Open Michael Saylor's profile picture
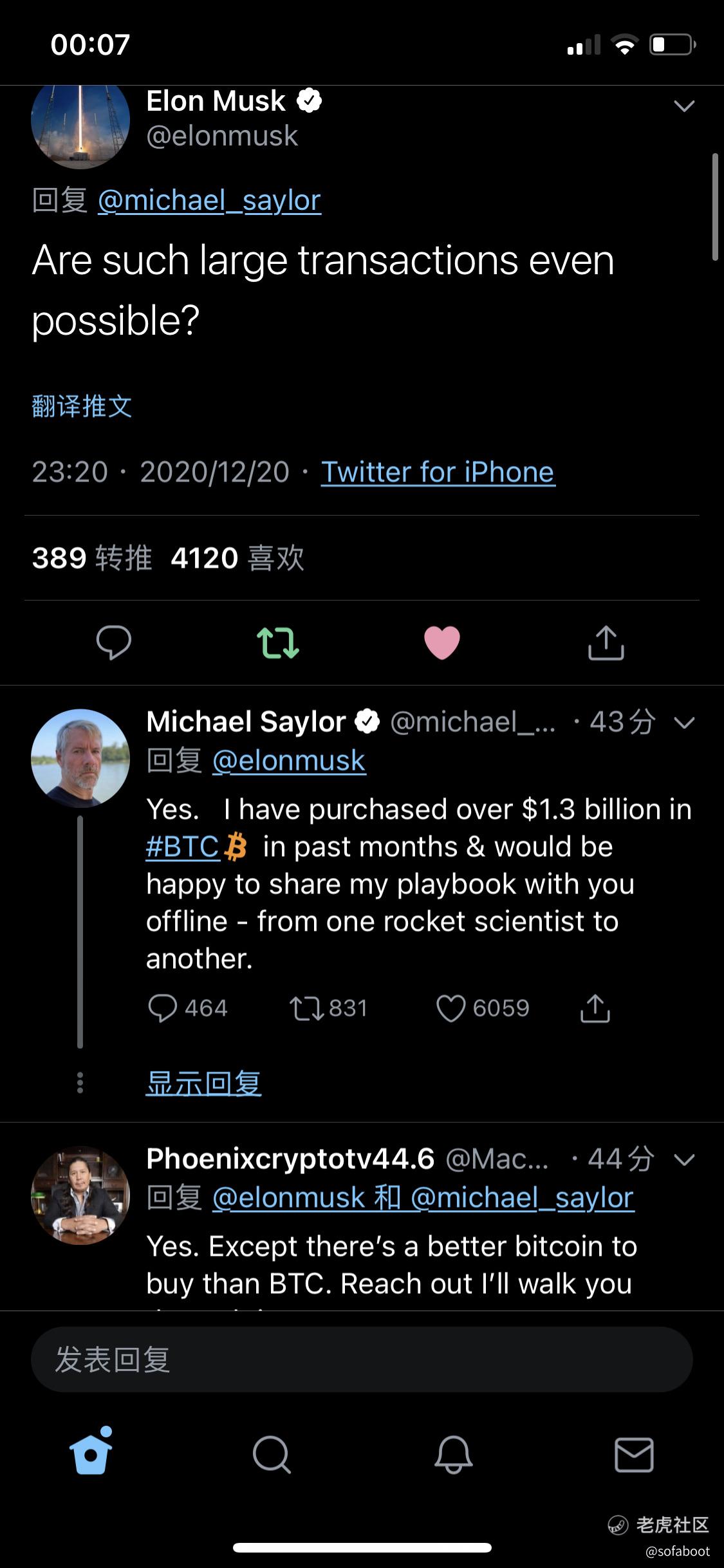 (80, 758)
